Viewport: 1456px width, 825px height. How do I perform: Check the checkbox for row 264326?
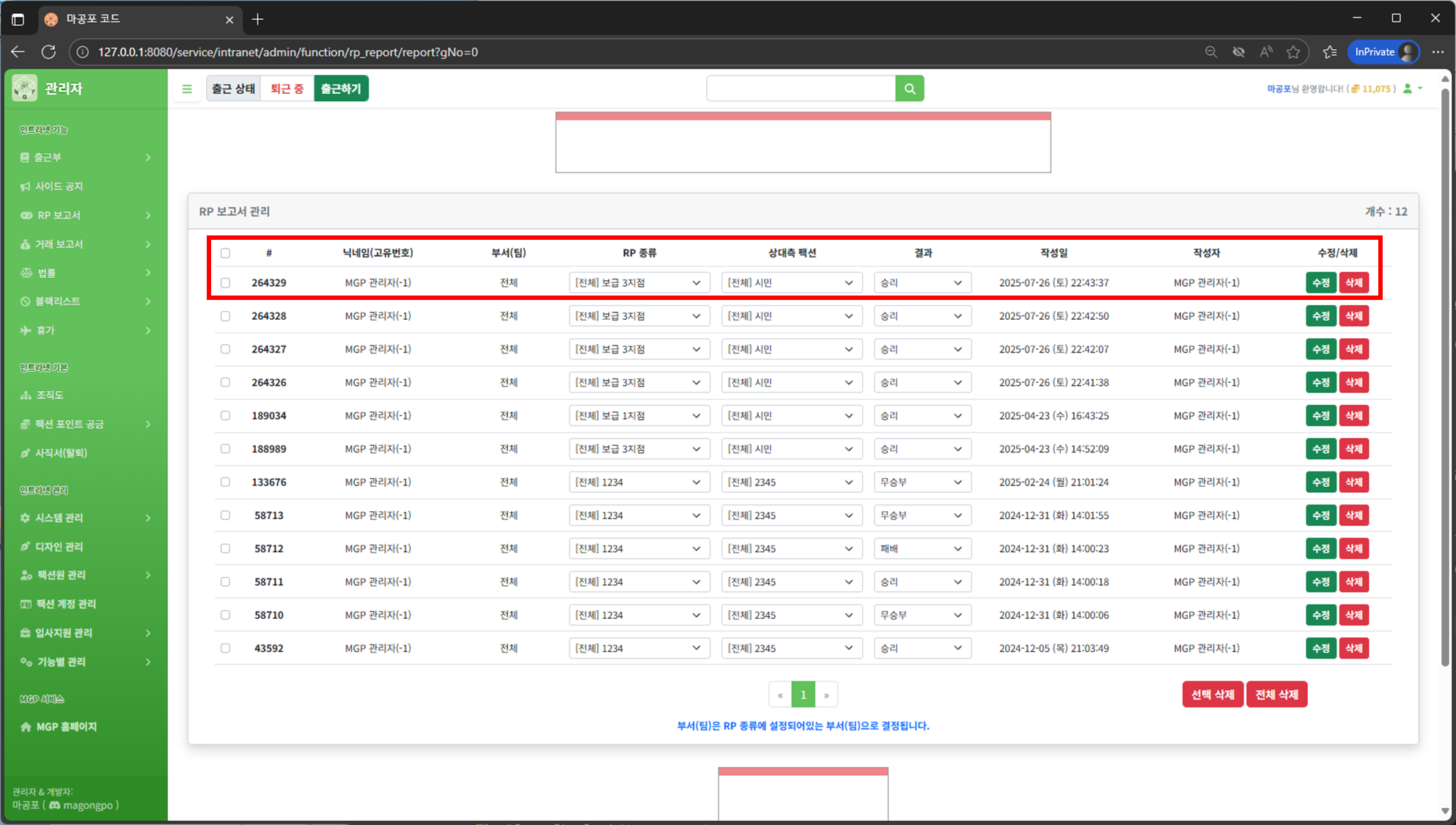(225, 382)
